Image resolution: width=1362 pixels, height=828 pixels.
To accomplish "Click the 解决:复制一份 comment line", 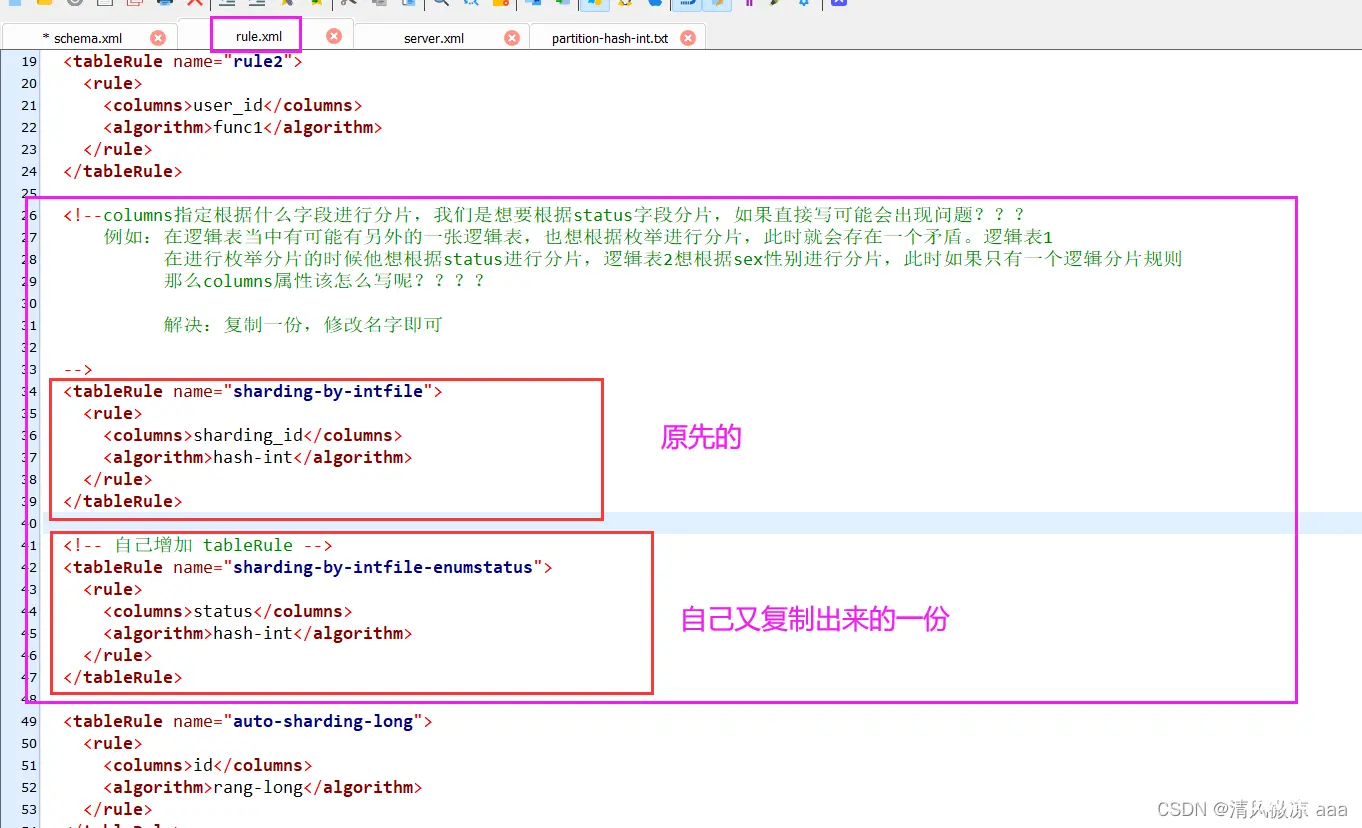I will pyautogui.click(x=303, y=325).
